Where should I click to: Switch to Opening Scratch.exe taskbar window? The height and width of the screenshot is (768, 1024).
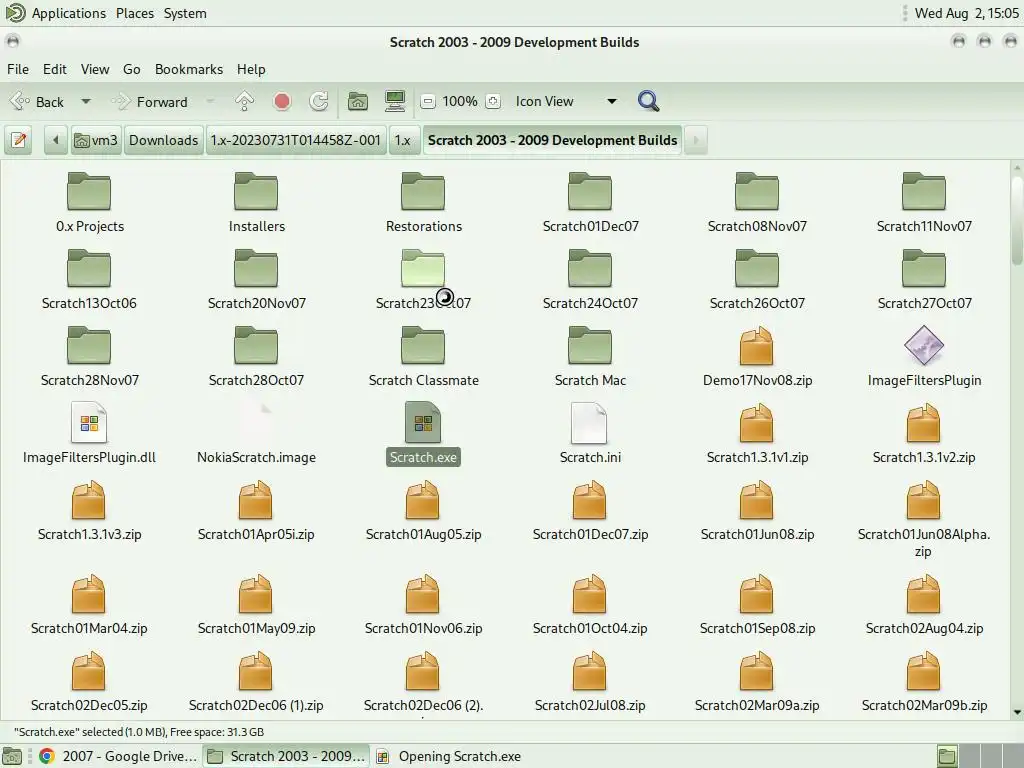(x=449, y=756)
